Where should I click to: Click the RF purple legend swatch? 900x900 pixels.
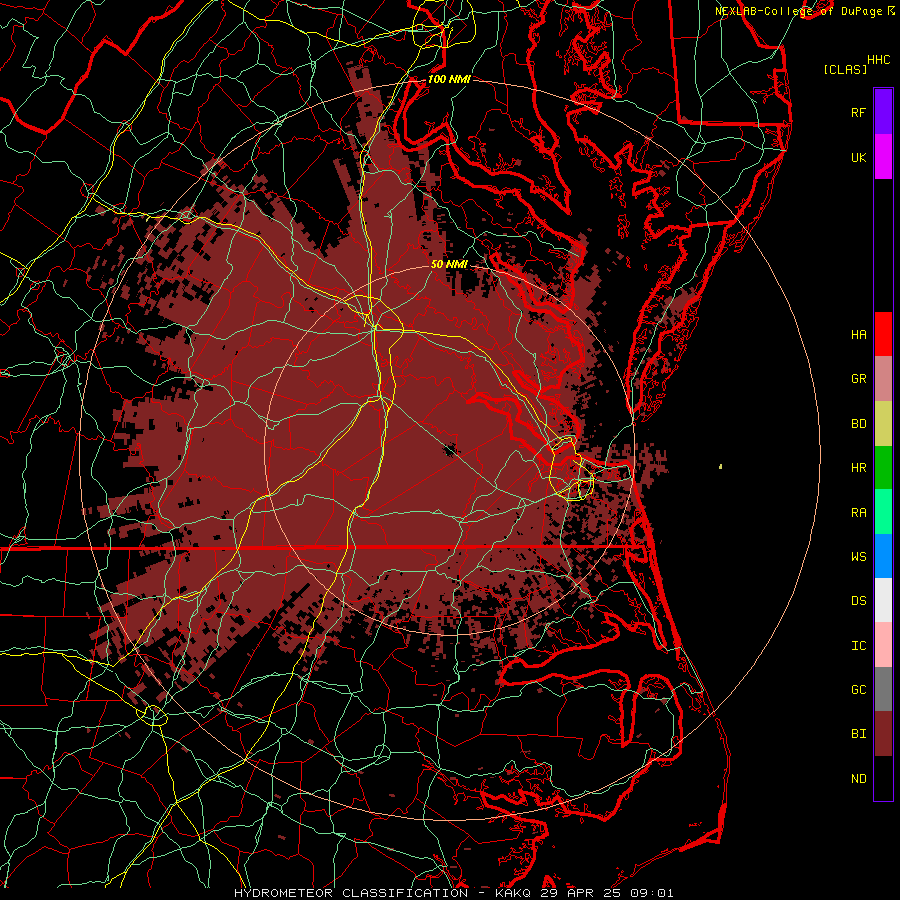[883, 112]
